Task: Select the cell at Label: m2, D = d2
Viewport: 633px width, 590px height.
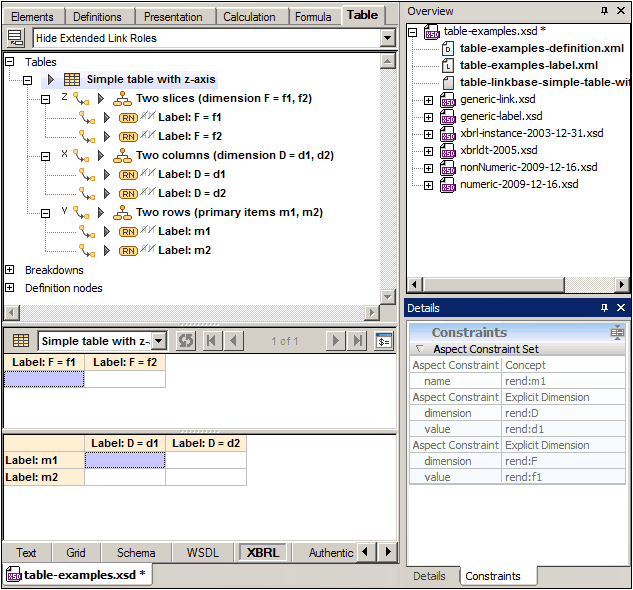Action: [205, 478]
